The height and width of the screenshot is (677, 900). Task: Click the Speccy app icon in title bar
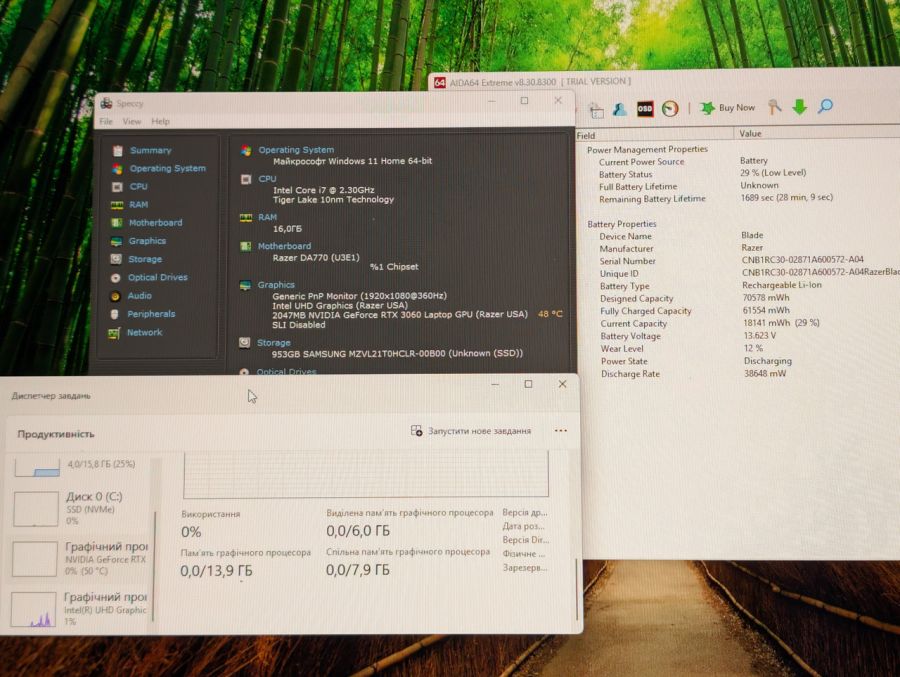[x=107, y=104]
